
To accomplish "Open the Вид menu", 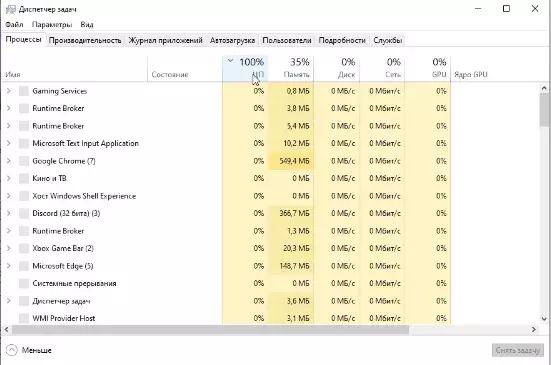I will (x=87, y=25).
